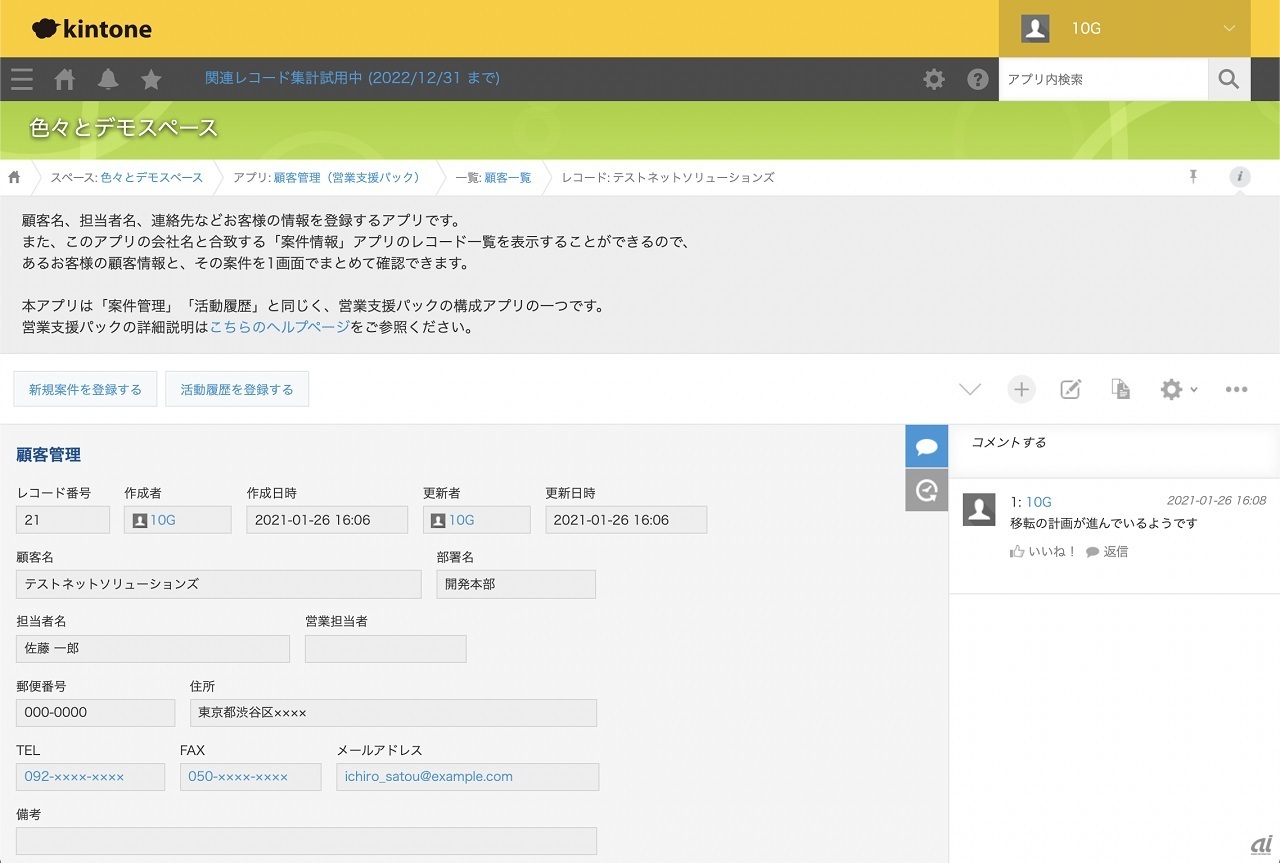Open the hamburger main menu
The image size is (1280, 863).
[21, 79]
